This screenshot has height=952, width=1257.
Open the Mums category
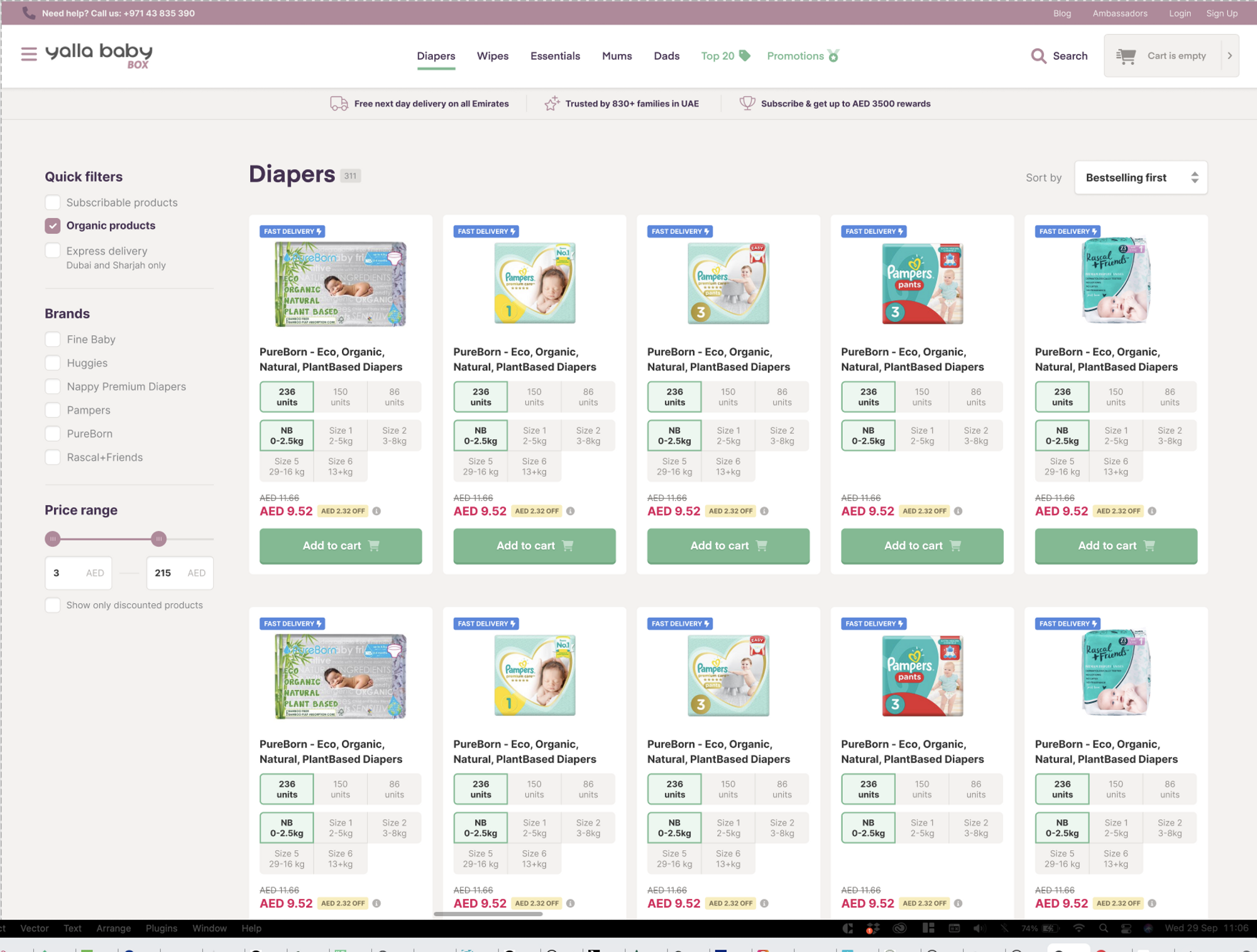(x=617, y=56)
